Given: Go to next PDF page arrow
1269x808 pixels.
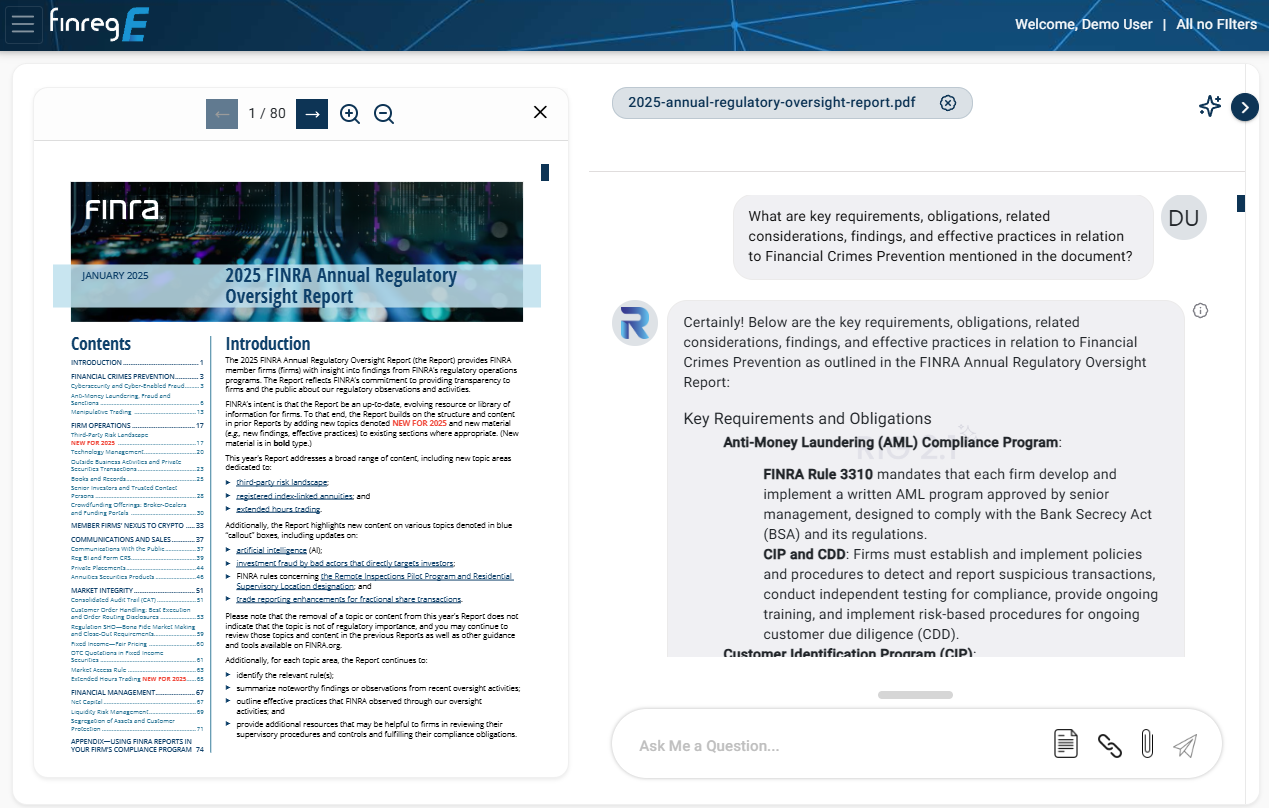Looking at the screenshot, I should [x=312, y=114].
